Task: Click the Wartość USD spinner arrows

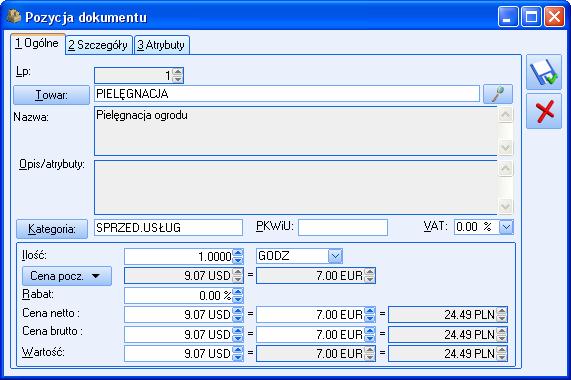Action: tap(237, 353)
